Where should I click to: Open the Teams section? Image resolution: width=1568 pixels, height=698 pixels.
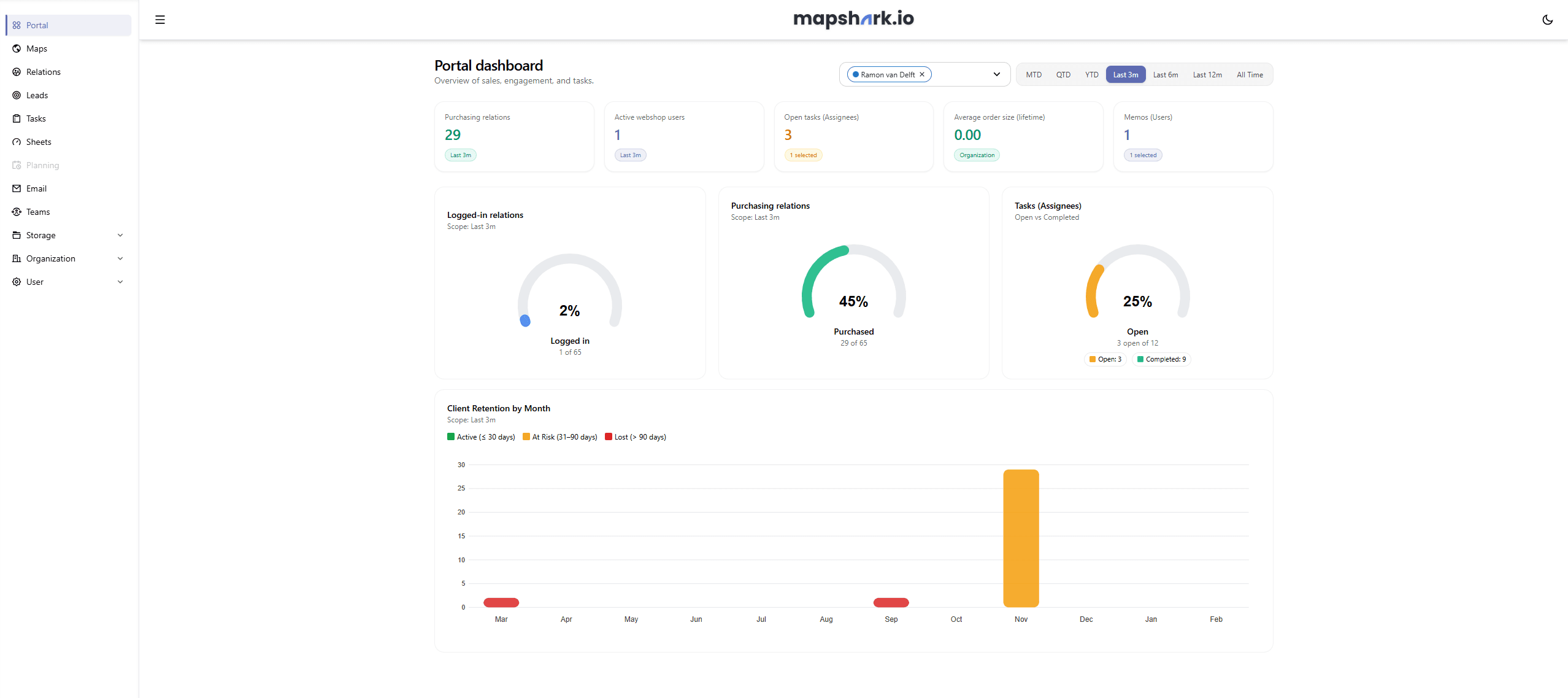38,212
